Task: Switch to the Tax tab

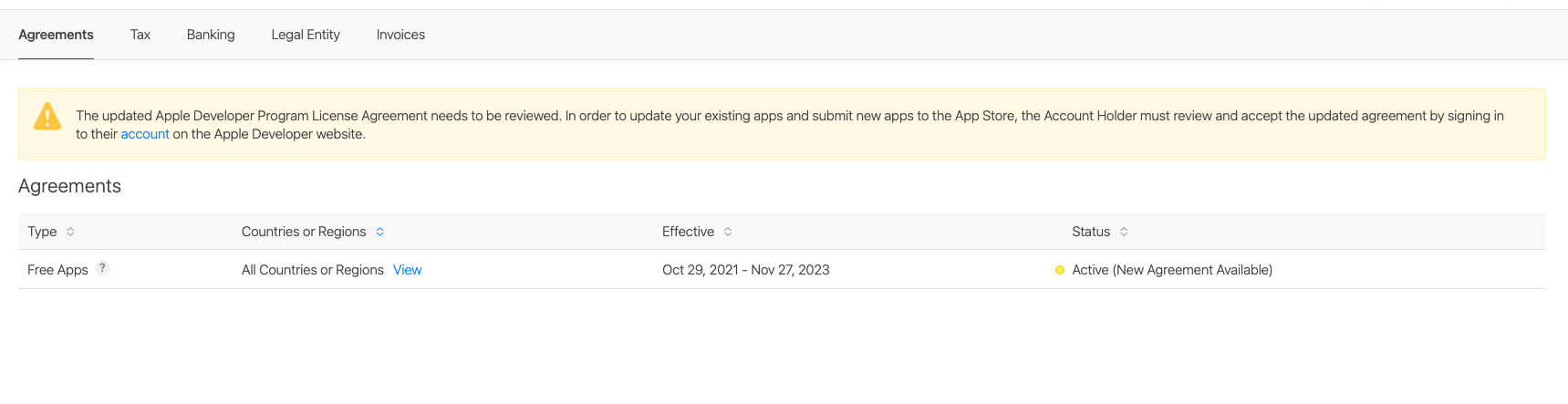Action: 140,35
